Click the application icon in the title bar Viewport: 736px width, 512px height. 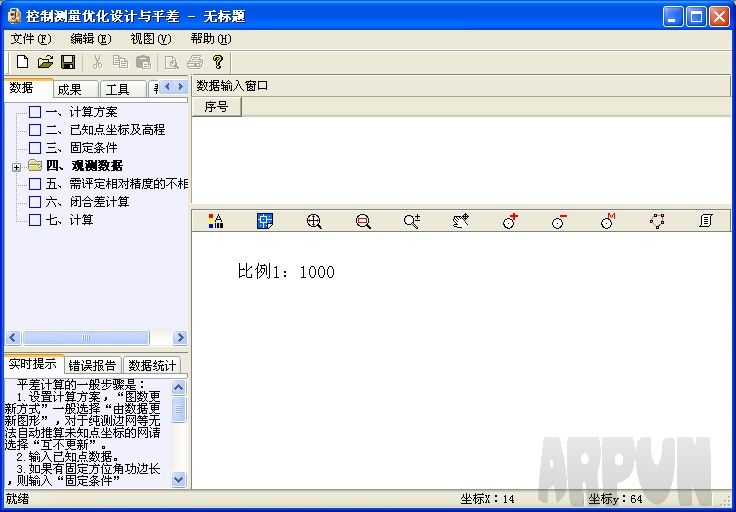click(x=15, y=16)
